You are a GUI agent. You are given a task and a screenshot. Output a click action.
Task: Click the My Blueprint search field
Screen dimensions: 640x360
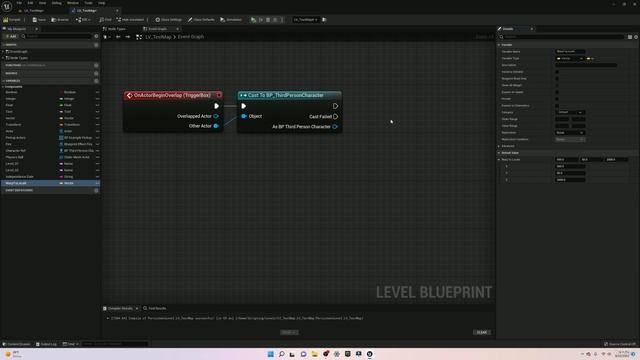(57, 36)
